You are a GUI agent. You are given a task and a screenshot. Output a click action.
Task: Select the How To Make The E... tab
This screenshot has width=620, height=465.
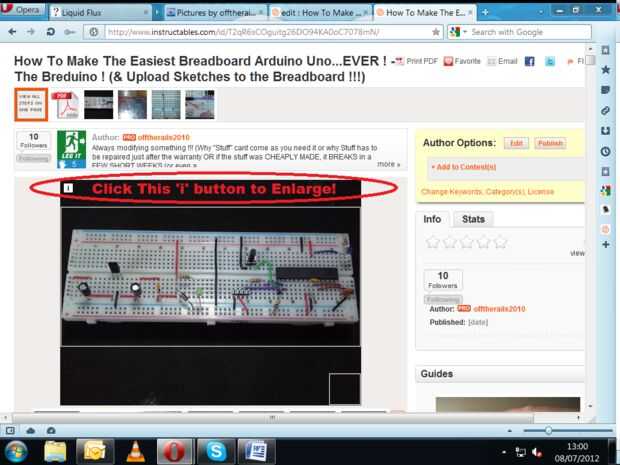(425, 13)
